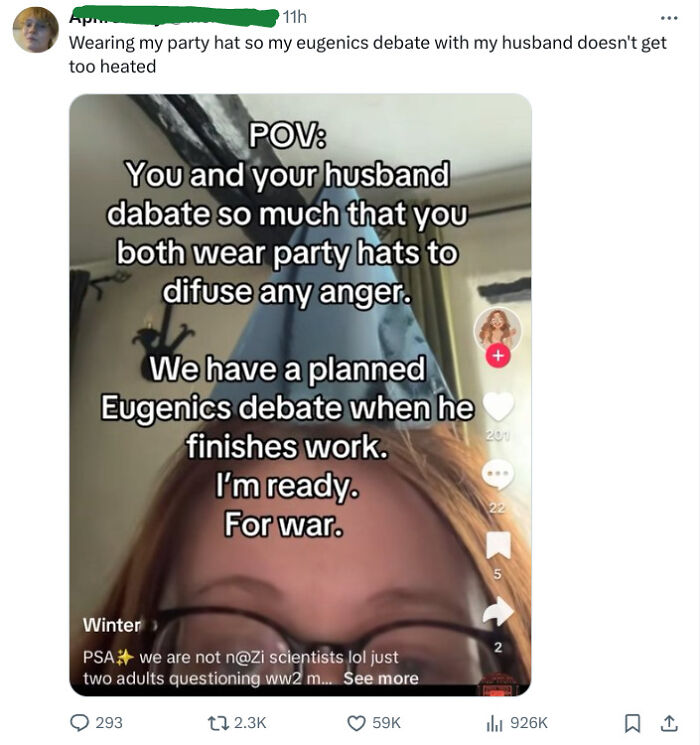Click the 11h timestamp link

295,17
